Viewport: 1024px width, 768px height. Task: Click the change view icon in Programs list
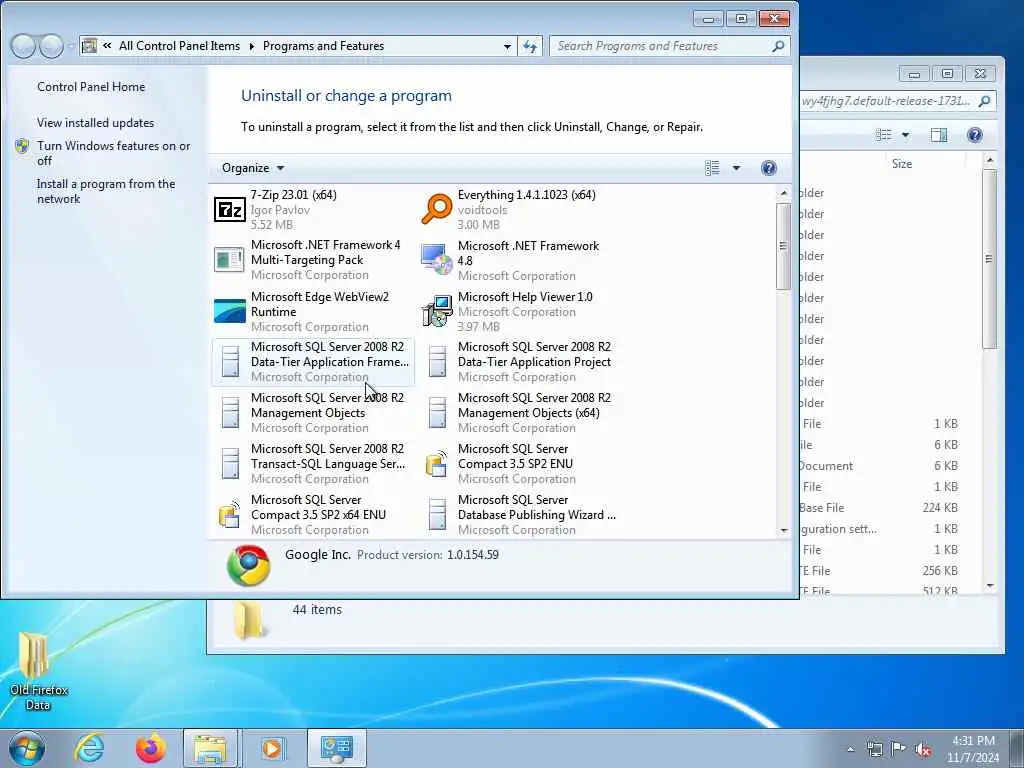click(x=712, y=168)
